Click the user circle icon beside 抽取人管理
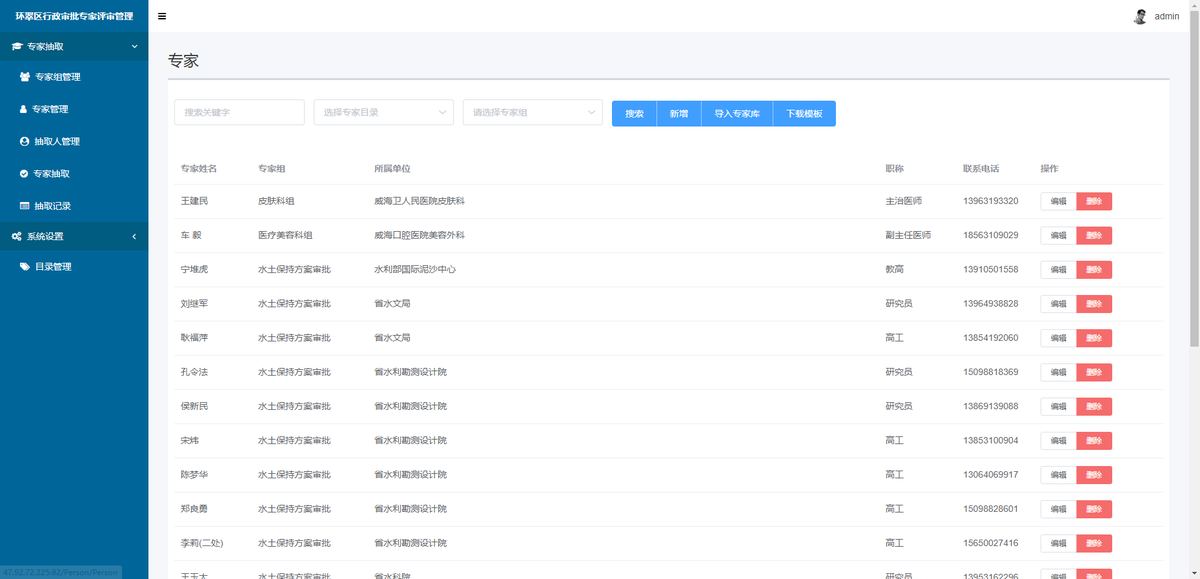Screen dimensions: 1200x579 (25, 141)
